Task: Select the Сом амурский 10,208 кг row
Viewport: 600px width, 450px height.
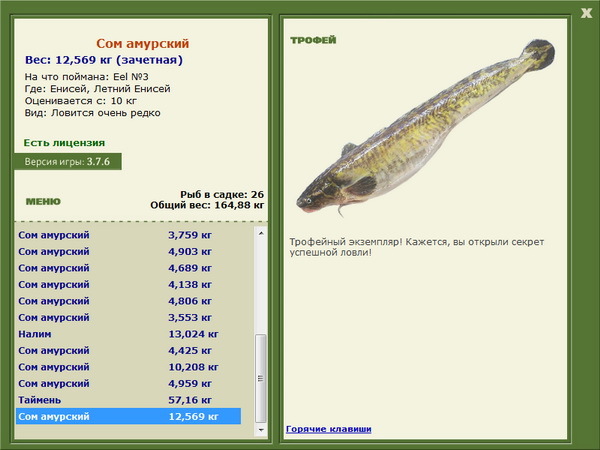Action: 129,367
